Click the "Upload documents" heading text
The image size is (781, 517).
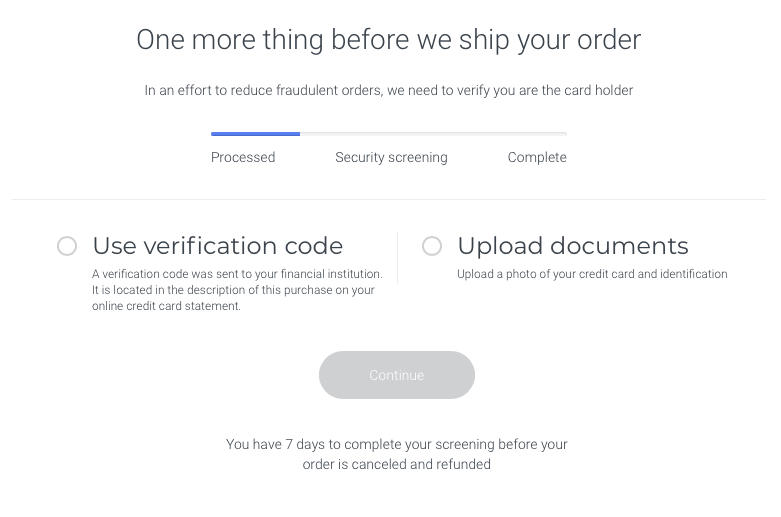[x=572, y=246]
